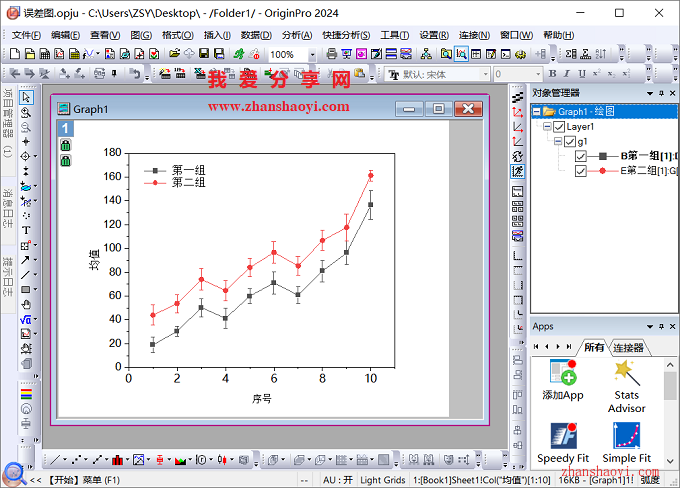Toggle the Layer1 checkbox in Object Manager
The width and height of the screenshot is (680, 488).
point(559,127)
